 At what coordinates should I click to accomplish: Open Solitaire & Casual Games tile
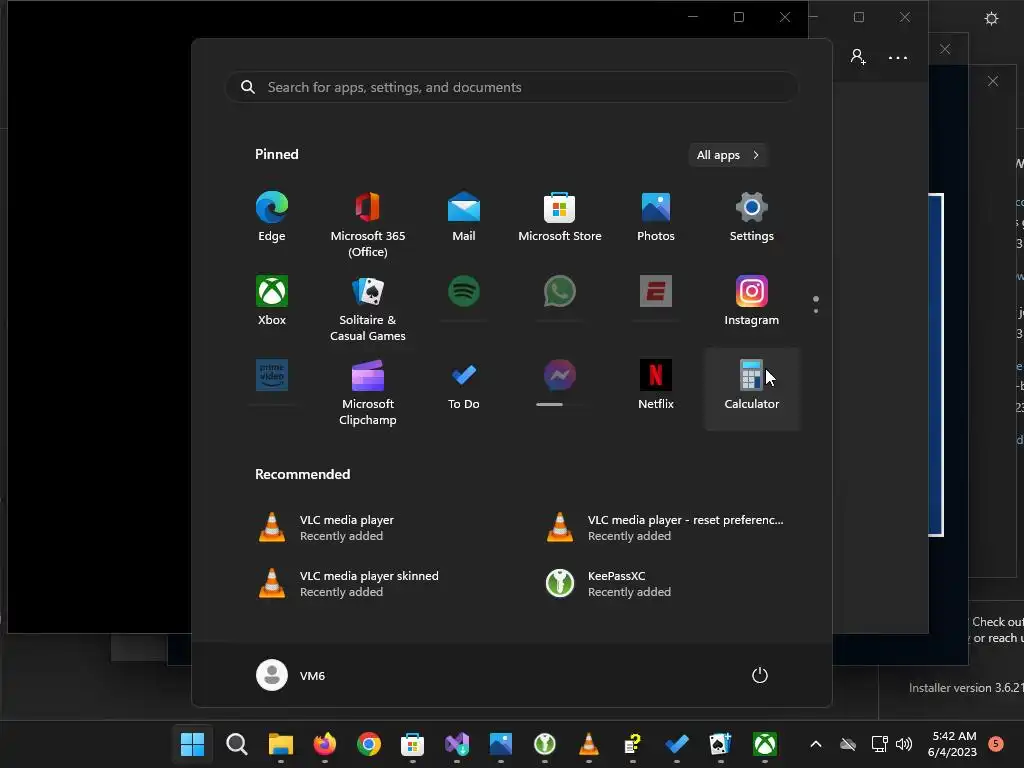pyautogui.click(x=368, y=308)
